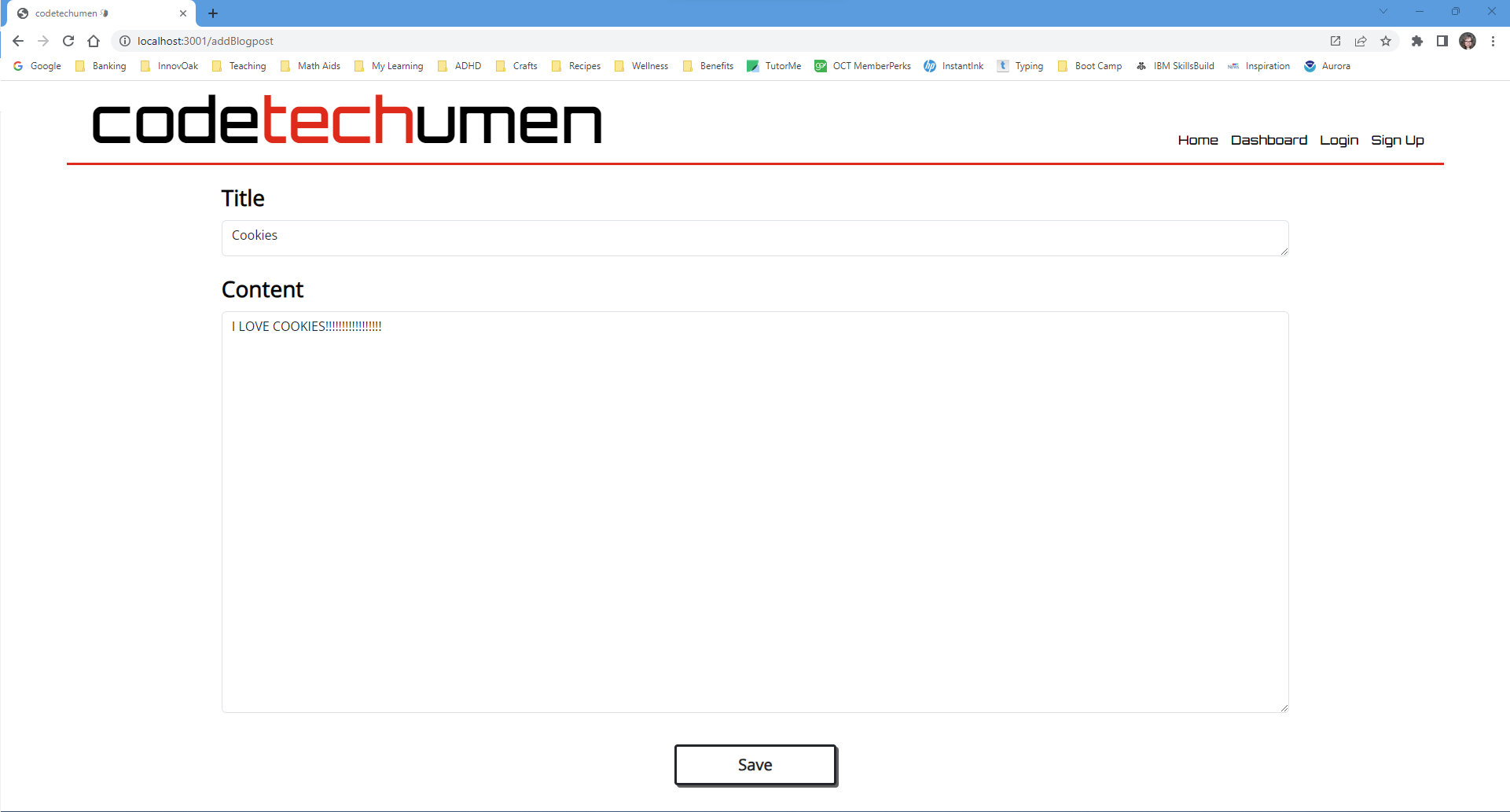
Task: Open a new browser tab
Action: tap(213, 13)
